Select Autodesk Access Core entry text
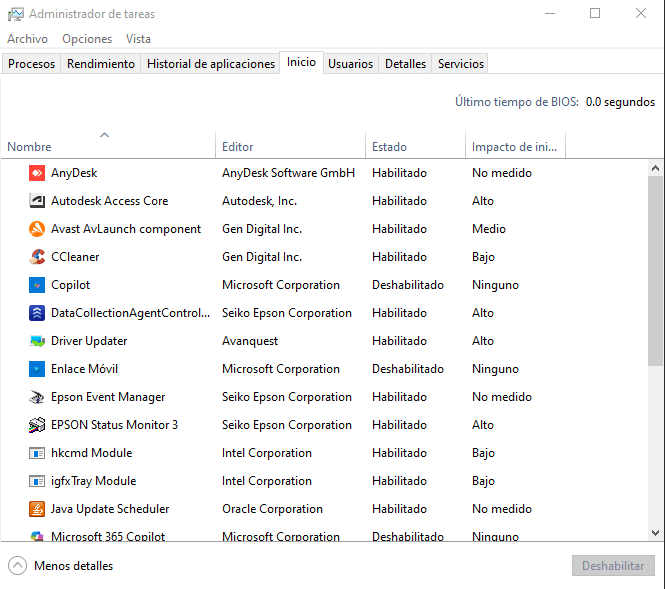Image resolution: width=665 pixels, height=589 pixels. (x=109, y=201)
